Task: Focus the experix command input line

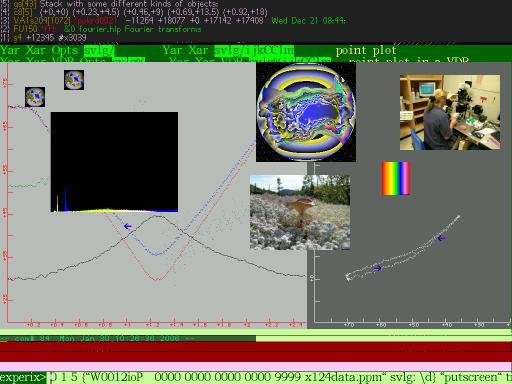Action: pyautogui.click(x=281, y=377)
